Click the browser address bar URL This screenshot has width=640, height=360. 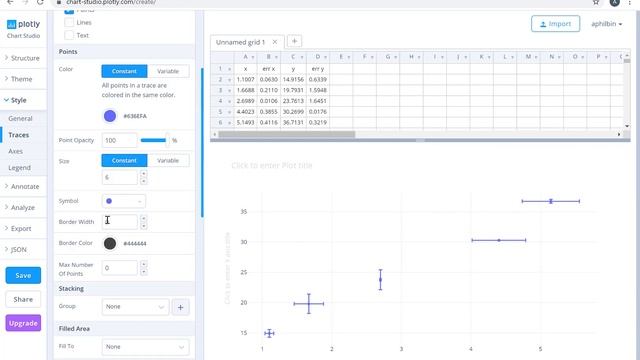point(111,2)
